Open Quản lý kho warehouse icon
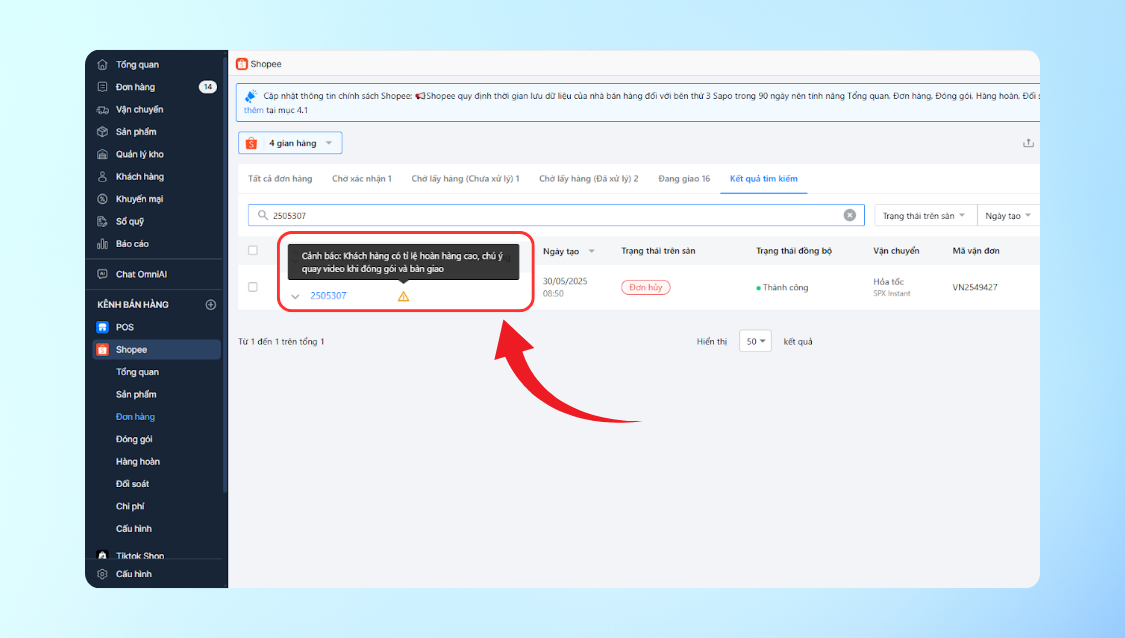This screenshot has height=638, width=1125. click(x=102, y=154)
